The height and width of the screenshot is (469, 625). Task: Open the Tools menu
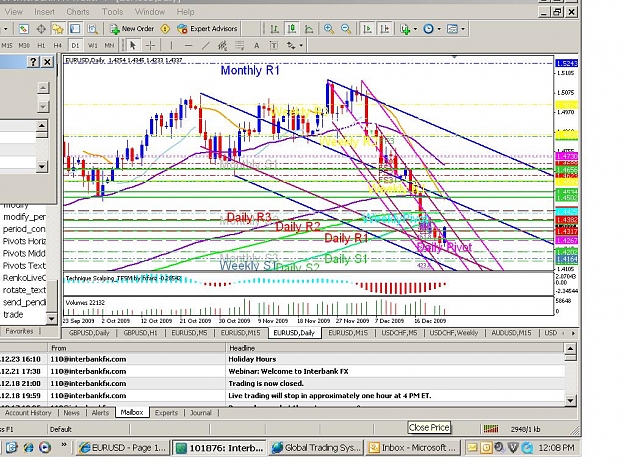[112, 12]
